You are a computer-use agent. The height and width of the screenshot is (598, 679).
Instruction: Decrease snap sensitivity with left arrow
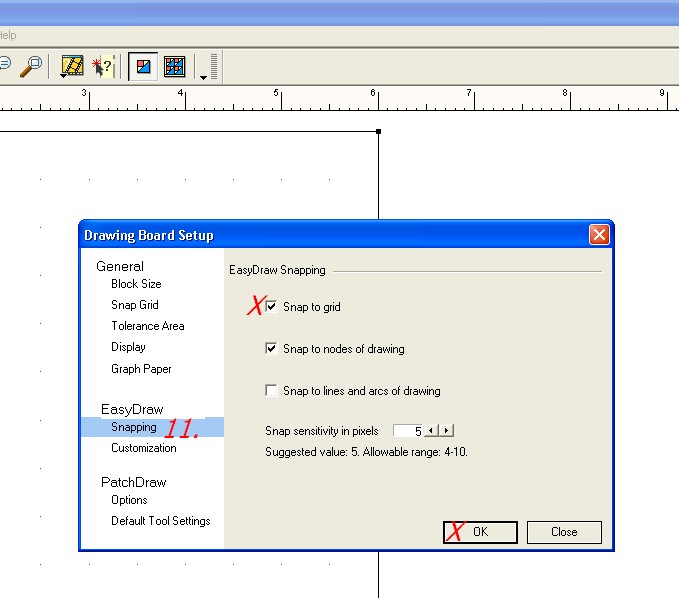tap(431, 430)
